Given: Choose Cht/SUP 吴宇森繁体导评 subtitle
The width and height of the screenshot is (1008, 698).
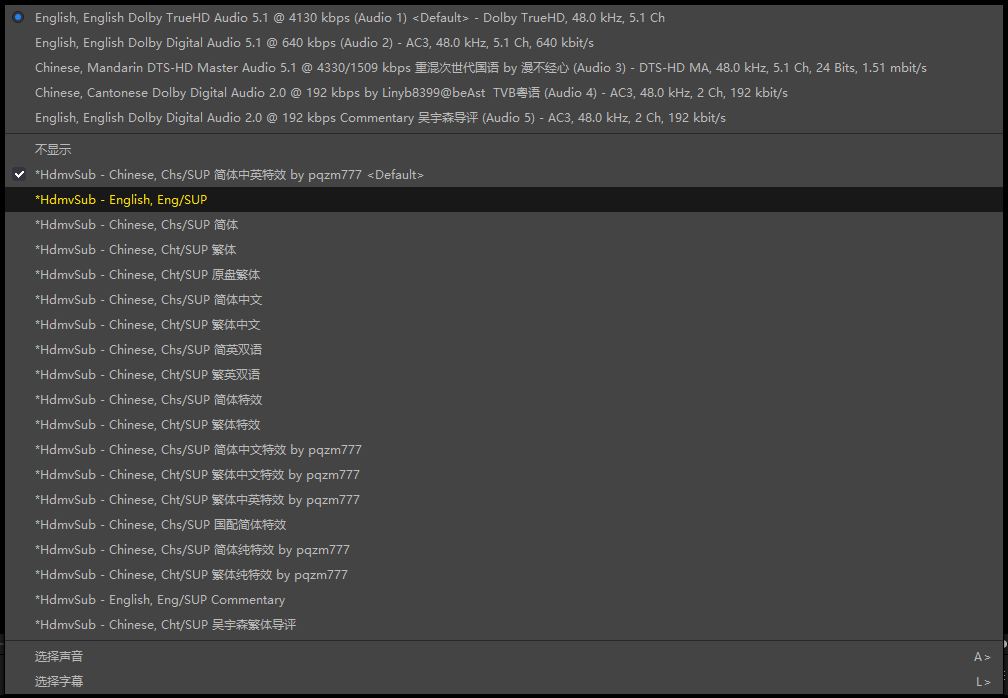Looking at the screenshot, I should coord(165,625).
